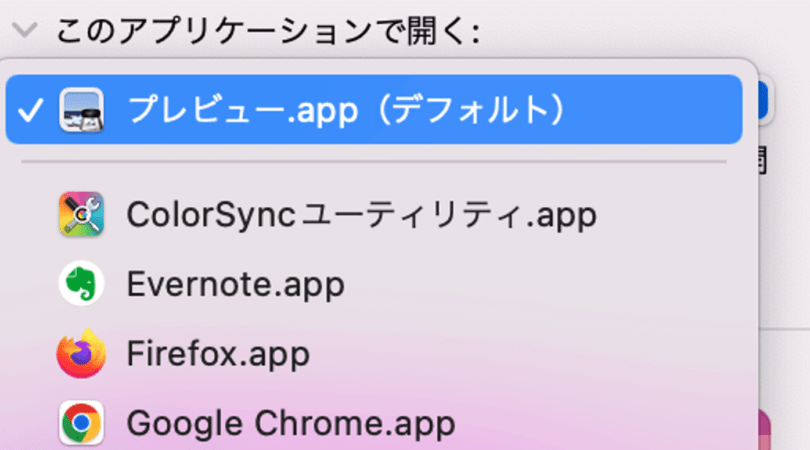Choose Google Chrome.app from the menu
The height and width of the screenshot is (450, 810).
pos(290,423)
